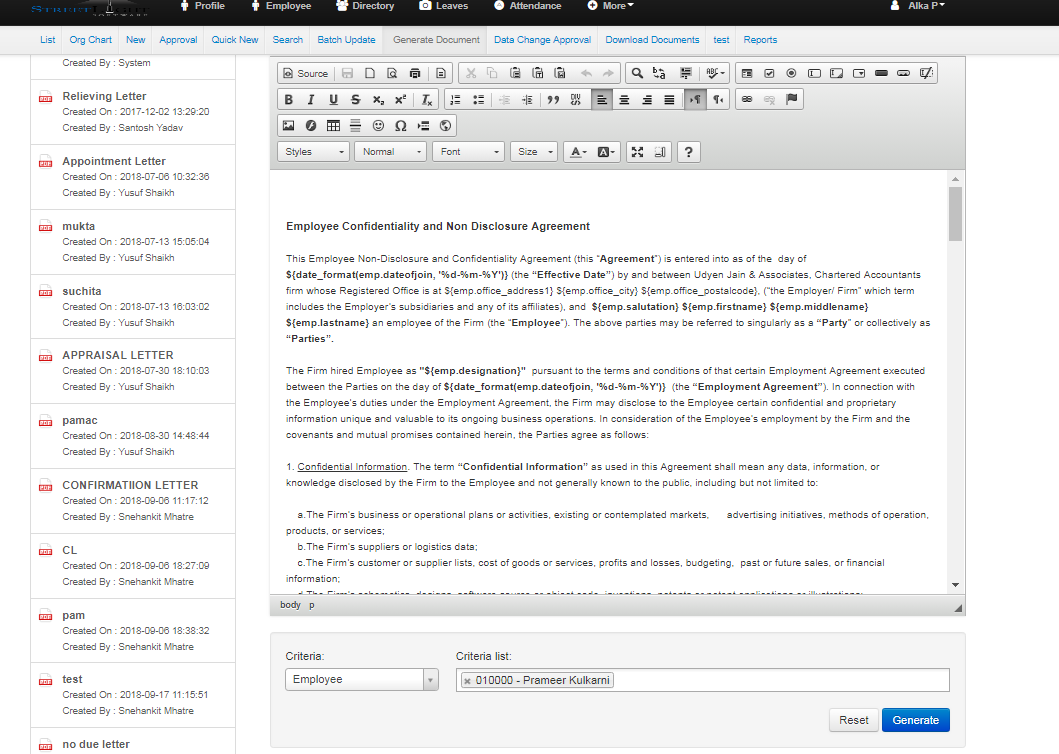The image size is (1059, 754).
Task: Click the anchor flag icon
Action: (792, 100)
